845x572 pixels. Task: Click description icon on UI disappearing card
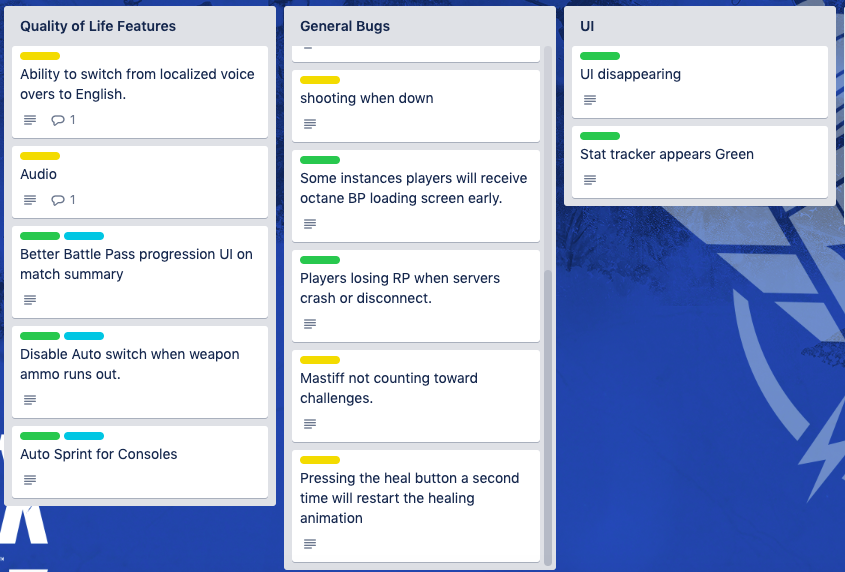tap(590, 100)
